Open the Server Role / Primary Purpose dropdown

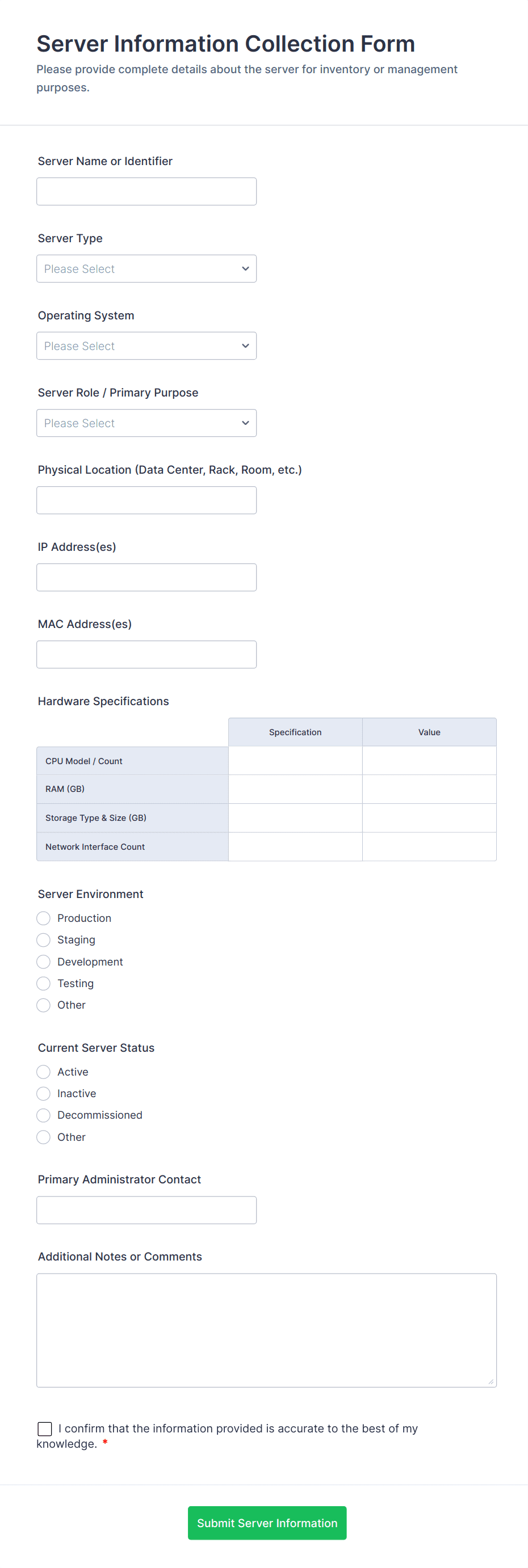[146, 423]
